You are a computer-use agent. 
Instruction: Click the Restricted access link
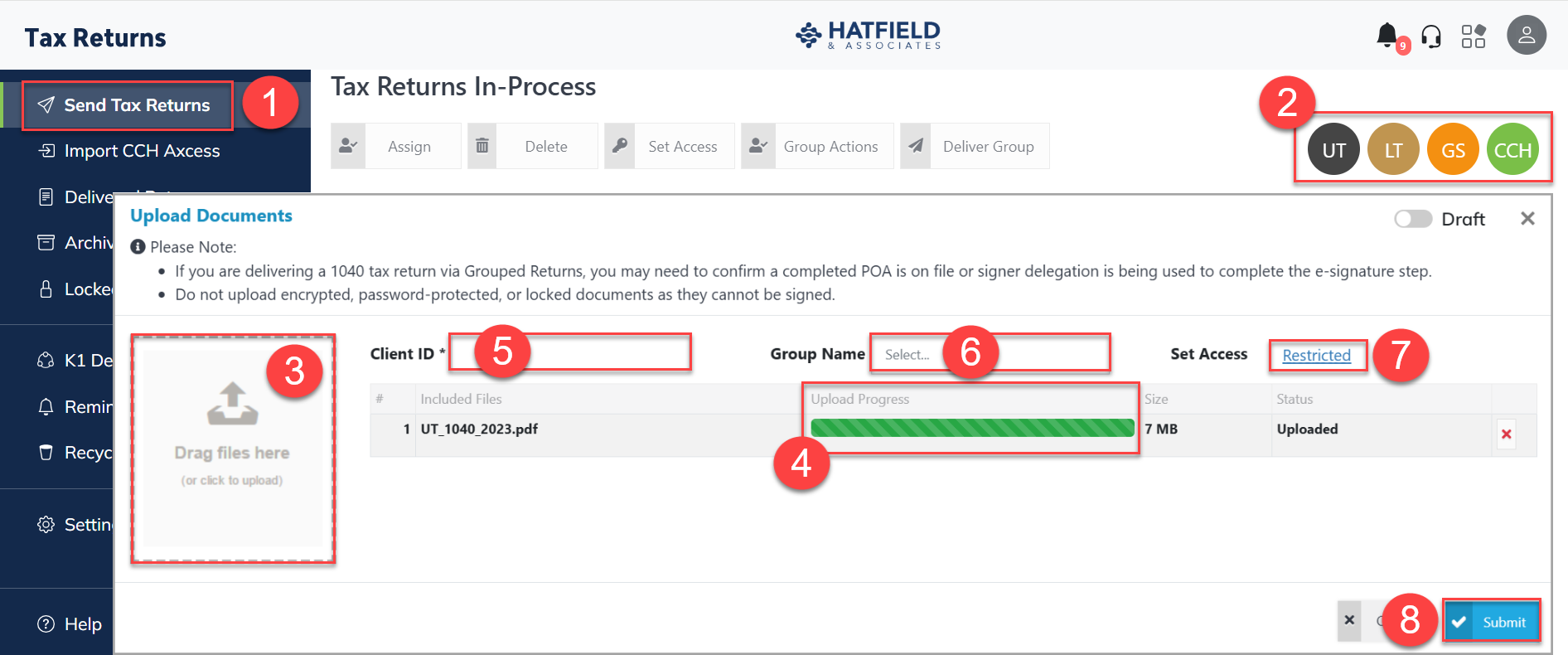pyautogui.click(x=1316, y=356)
